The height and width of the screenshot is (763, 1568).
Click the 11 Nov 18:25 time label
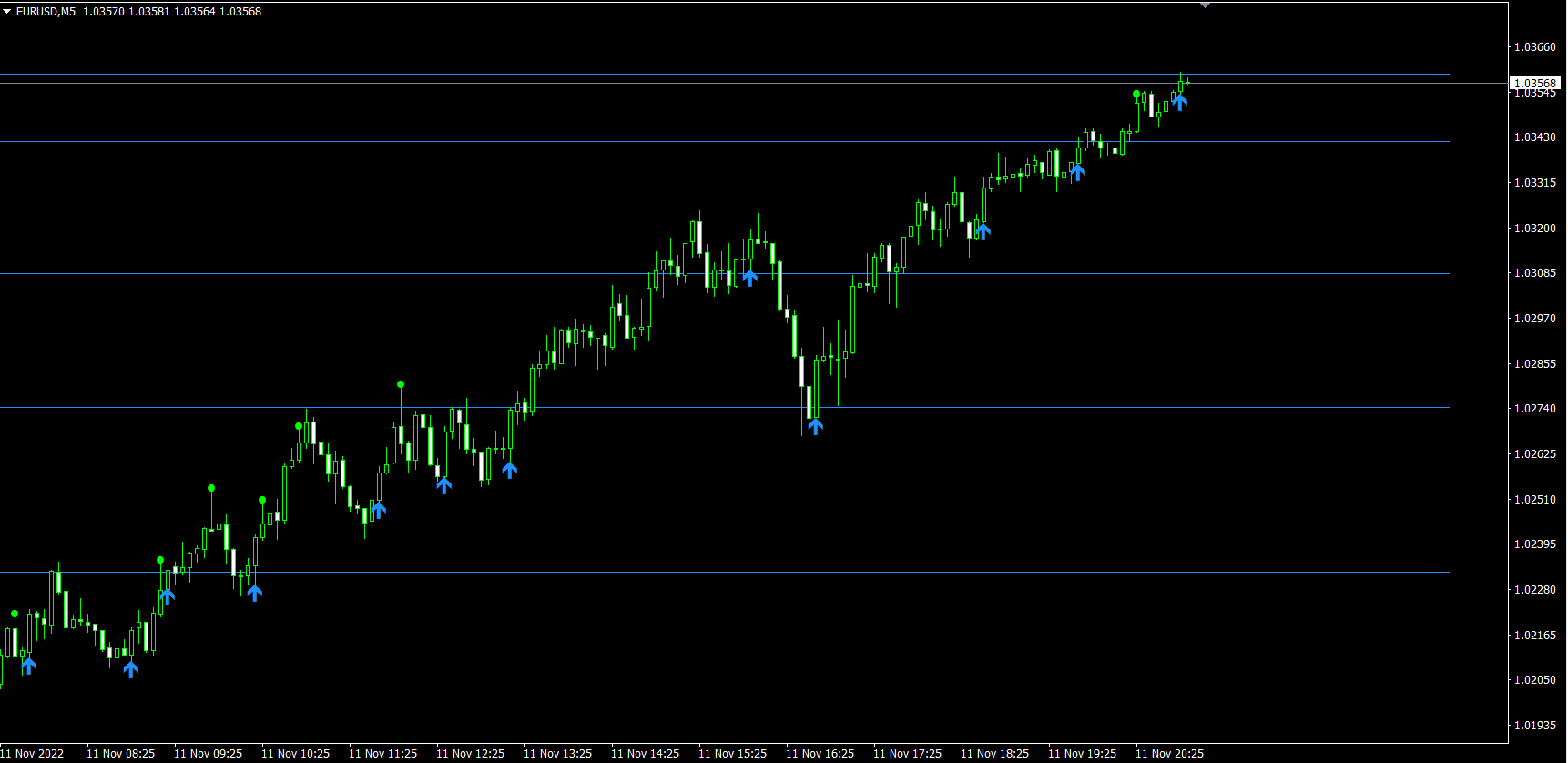coord(995,754)
